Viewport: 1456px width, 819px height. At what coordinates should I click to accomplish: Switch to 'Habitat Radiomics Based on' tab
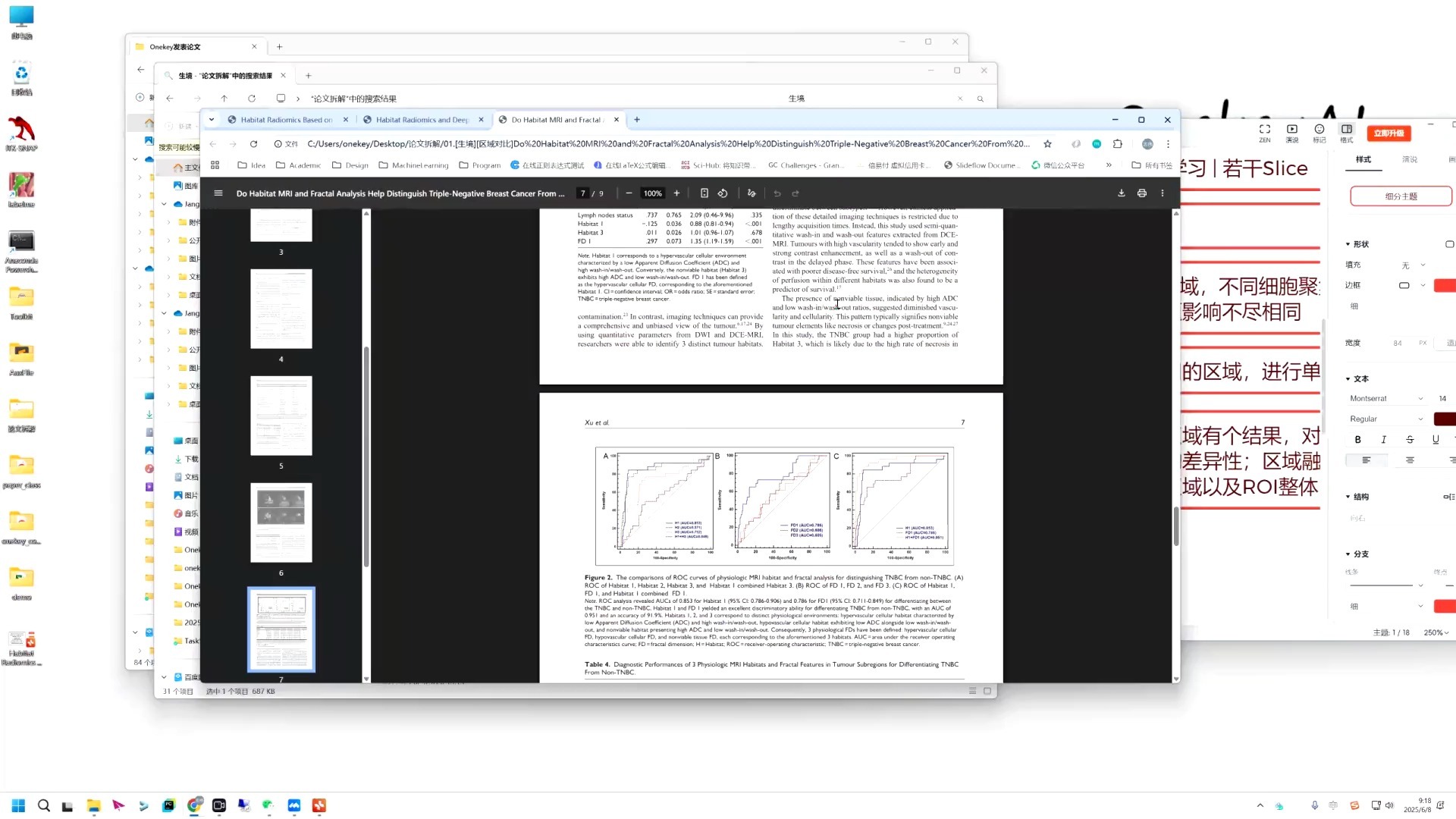pos(287,120)
